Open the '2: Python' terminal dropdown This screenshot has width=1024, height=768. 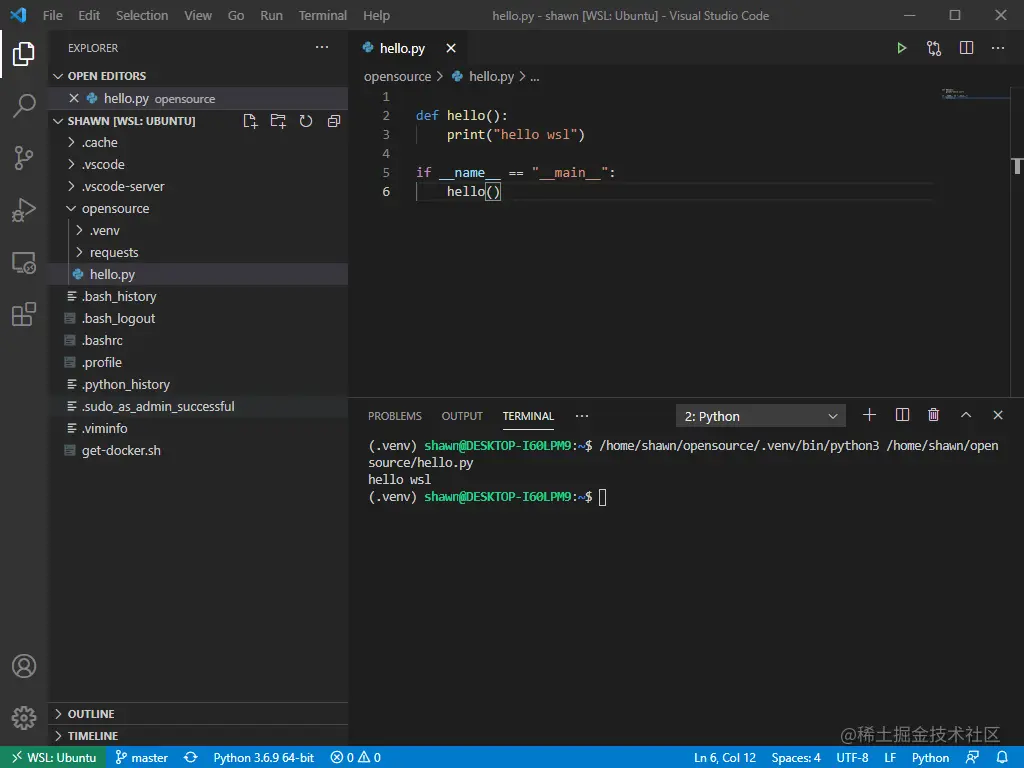[x=760, y=415]
